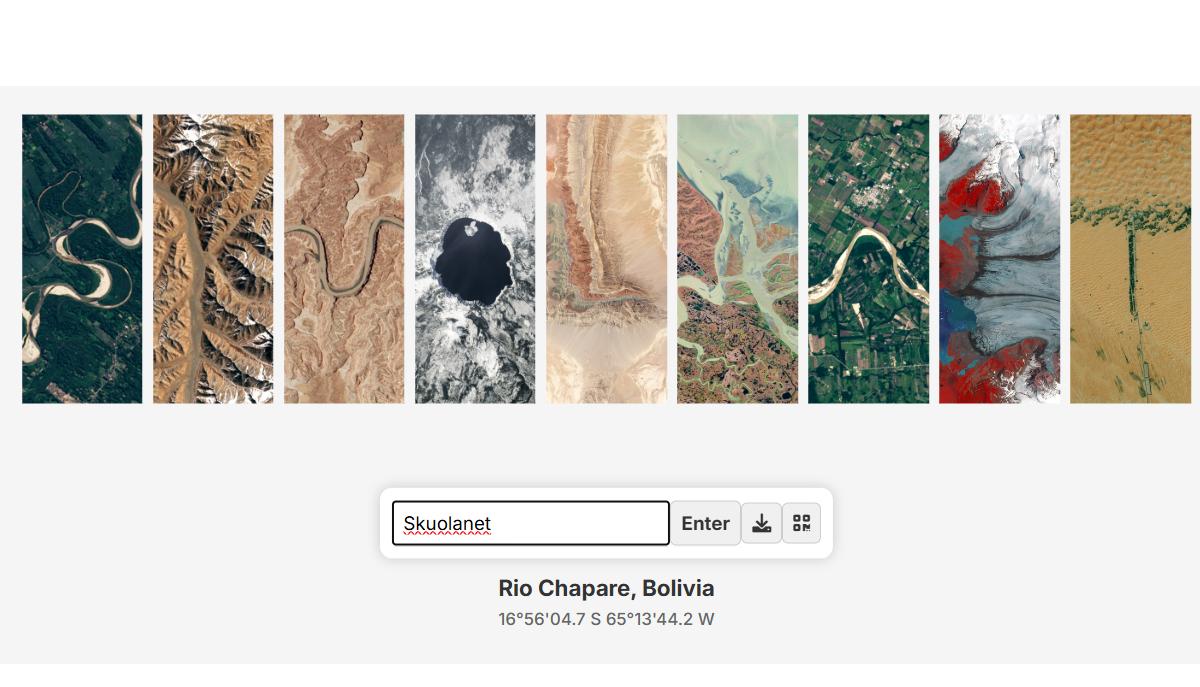Focus the name text input field
Screen dimensions: 1200x687
tap(530, 523)
